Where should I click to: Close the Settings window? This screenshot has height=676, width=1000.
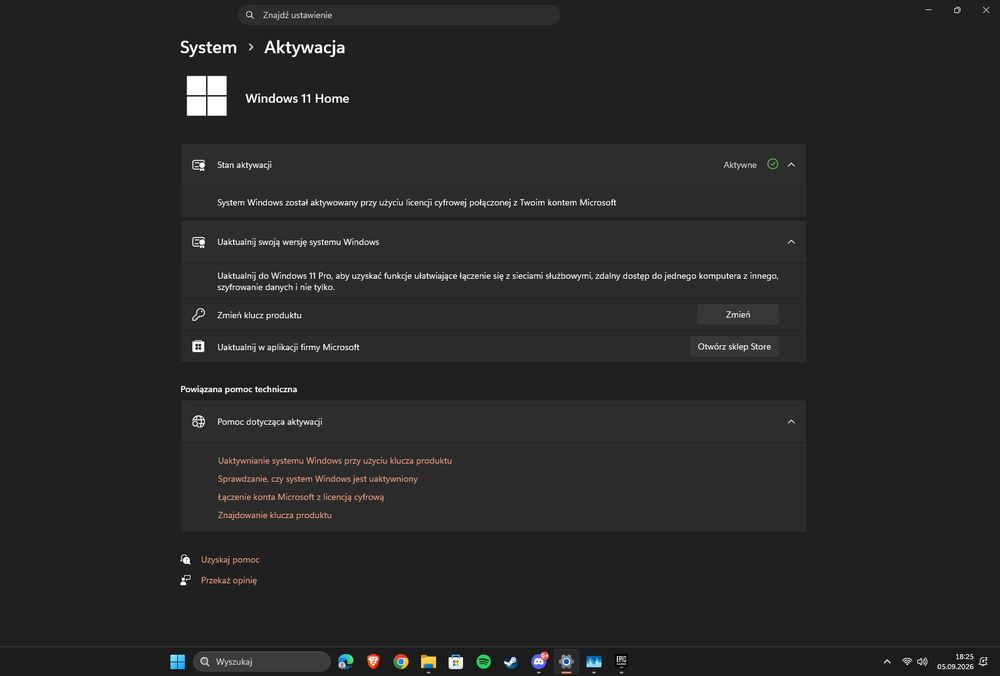(x=986, y=10)
